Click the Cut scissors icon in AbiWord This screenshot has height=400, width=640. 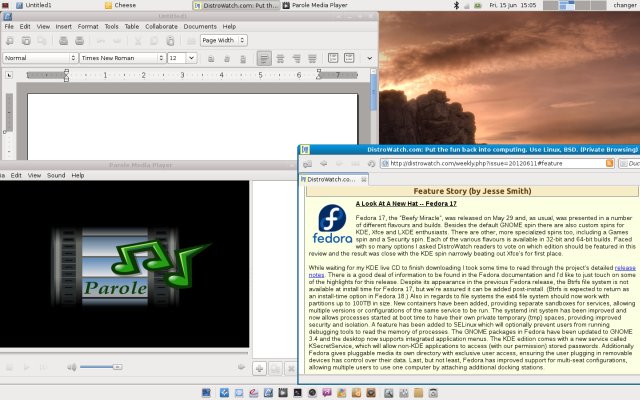(138, 40)
